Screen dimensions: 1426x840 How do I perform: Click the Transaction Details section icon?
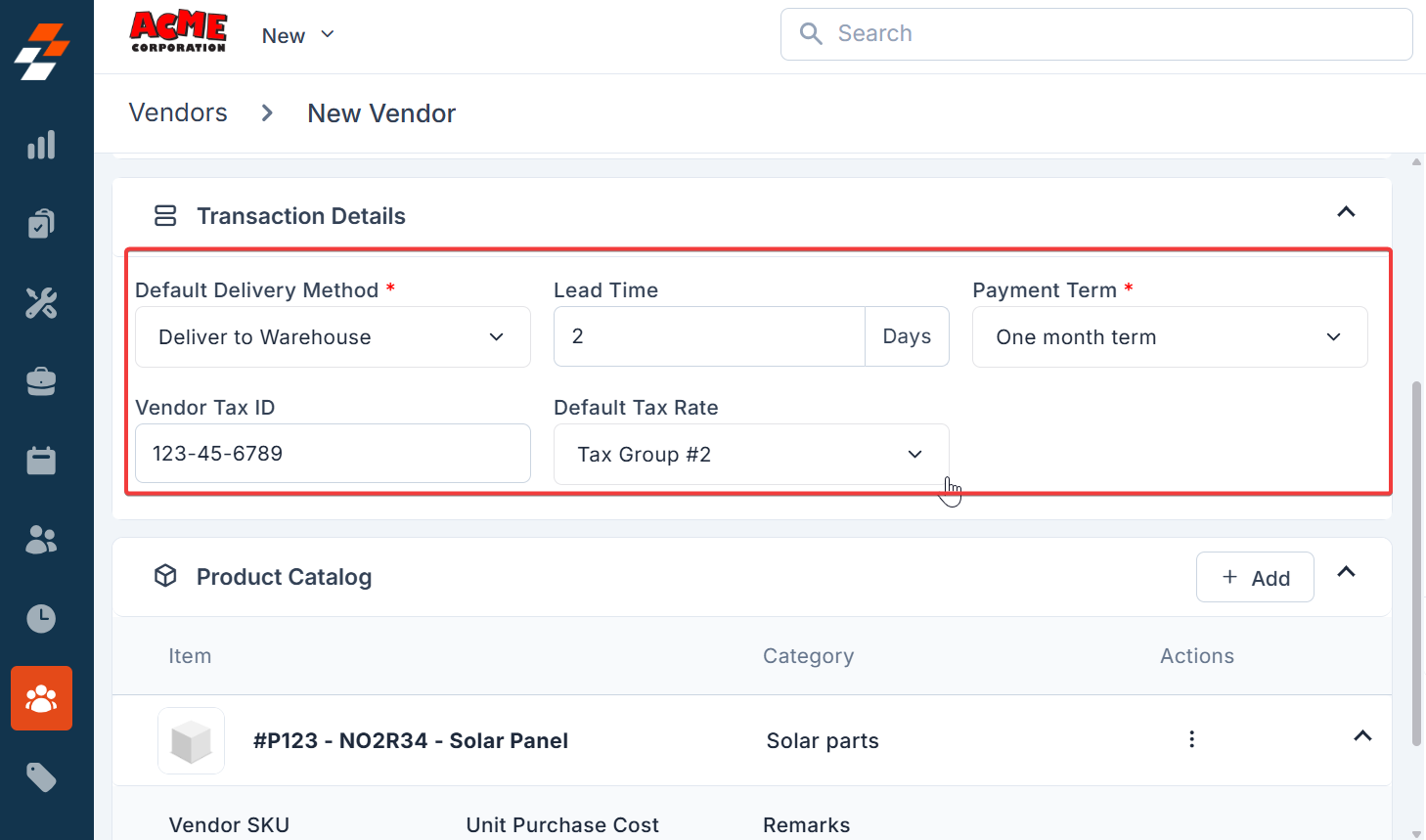[x=165, y=215]
